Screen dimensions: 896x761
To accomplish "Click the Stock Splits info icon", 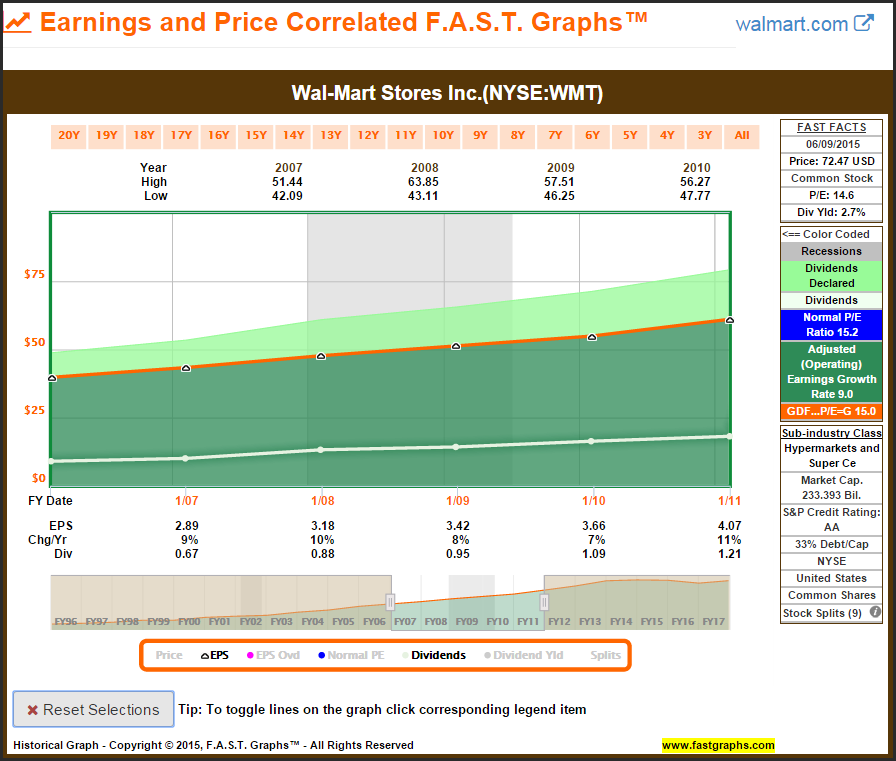I will tap(876, 613).
